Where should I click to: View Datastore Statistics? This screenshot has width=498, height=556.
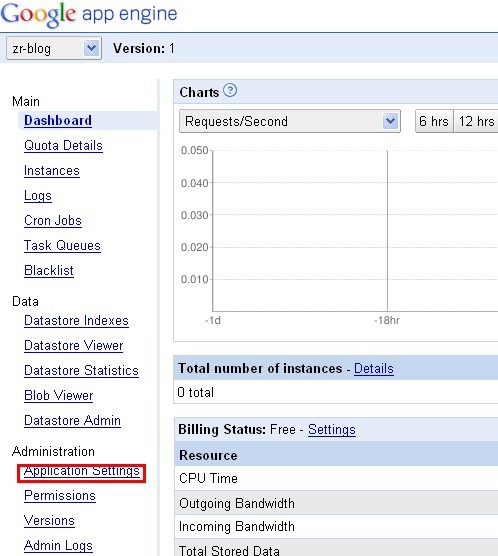pyautogui.click(x=81, y=371)
